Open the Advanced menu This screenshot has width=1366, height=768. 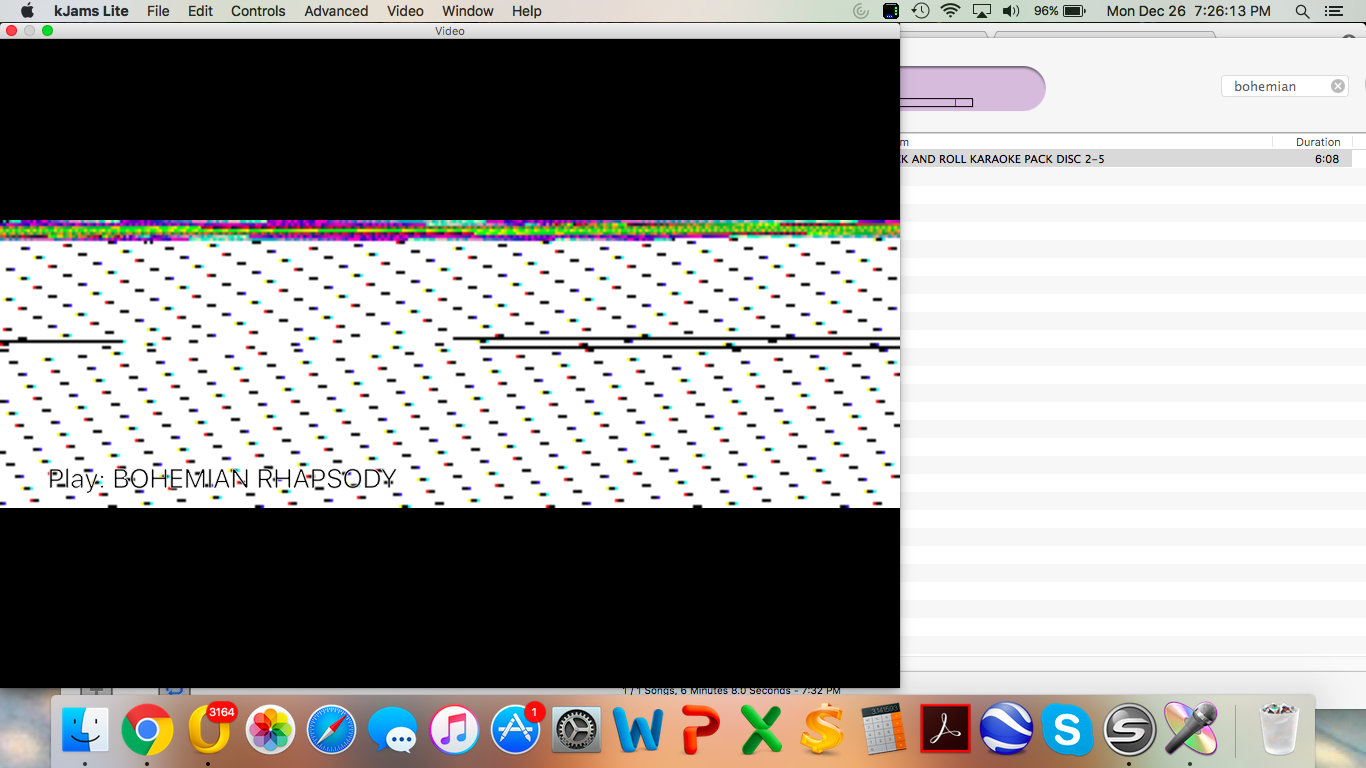336,11
